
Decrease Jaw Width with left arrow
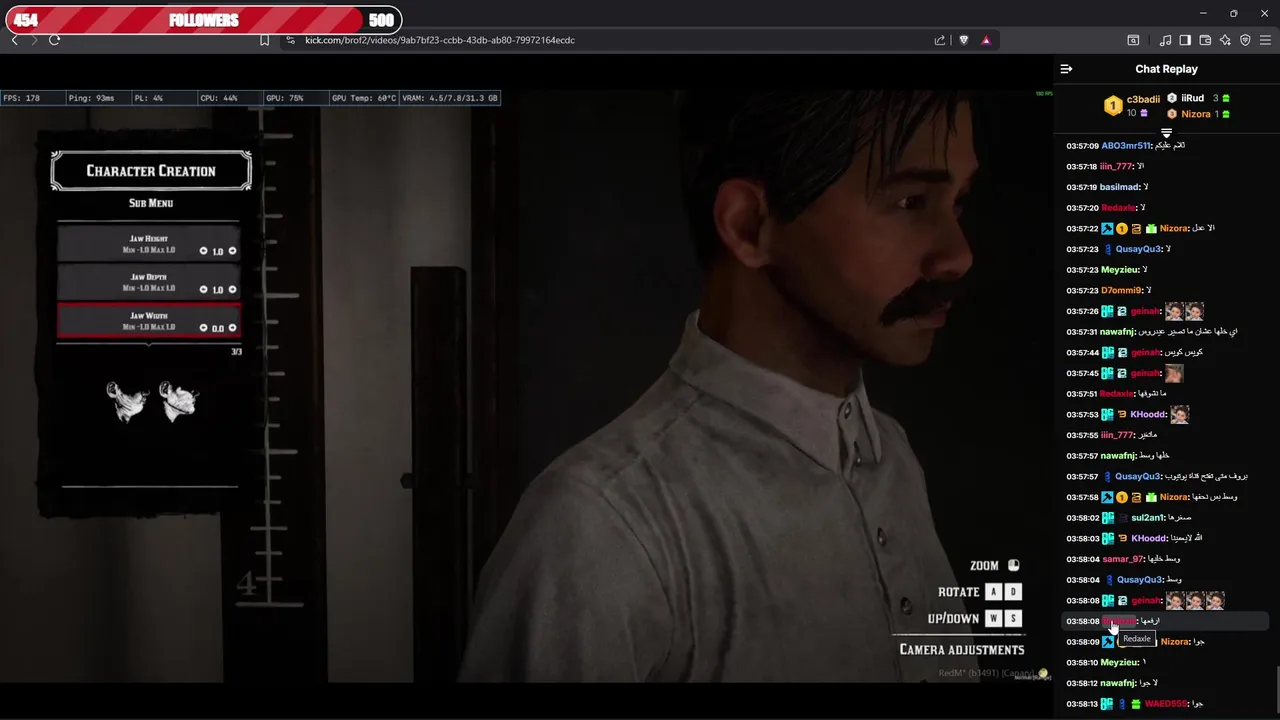click(204, 328)
